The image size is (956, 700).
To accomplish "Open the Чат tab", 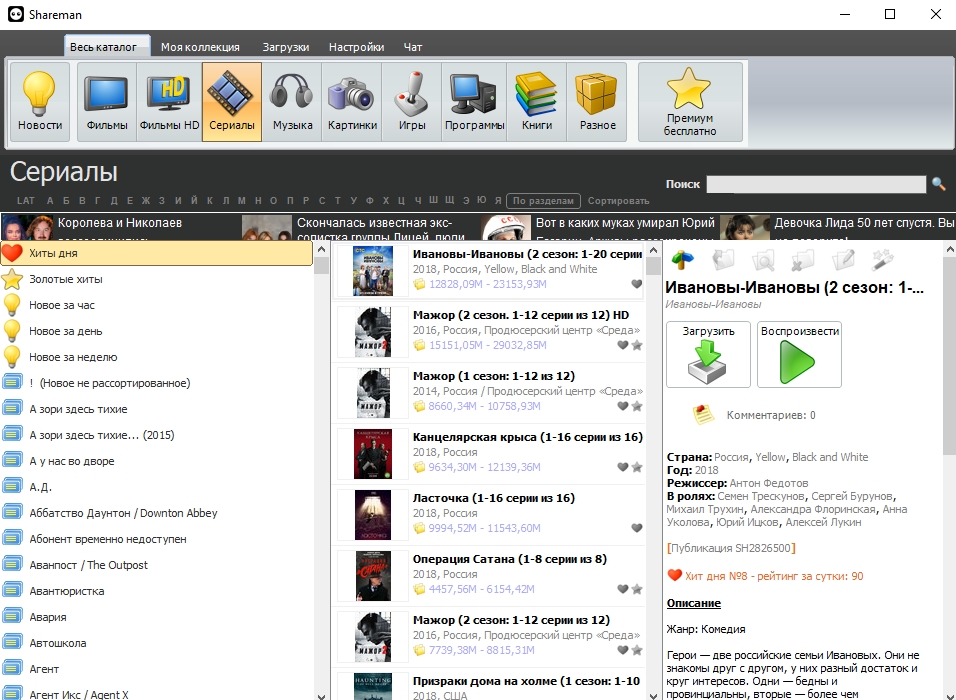I will (413, 47).
